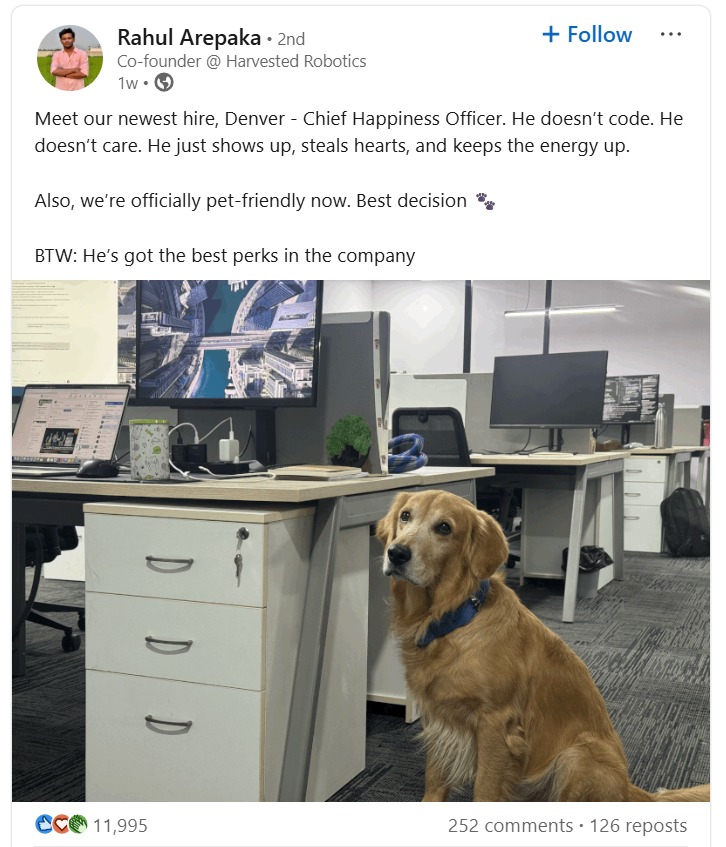
Task: Click the post text mentioning Denver
Action: point(359,132)
